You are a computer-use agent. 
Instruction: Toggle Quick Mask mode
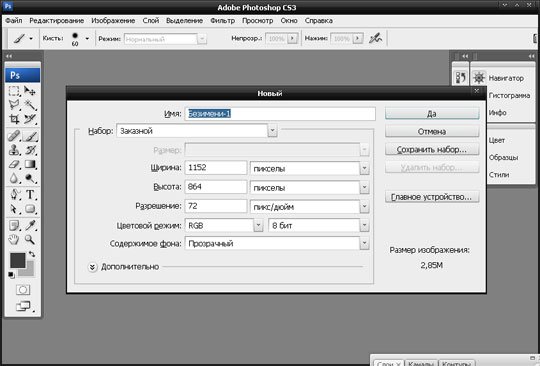[x=23, y=290]
